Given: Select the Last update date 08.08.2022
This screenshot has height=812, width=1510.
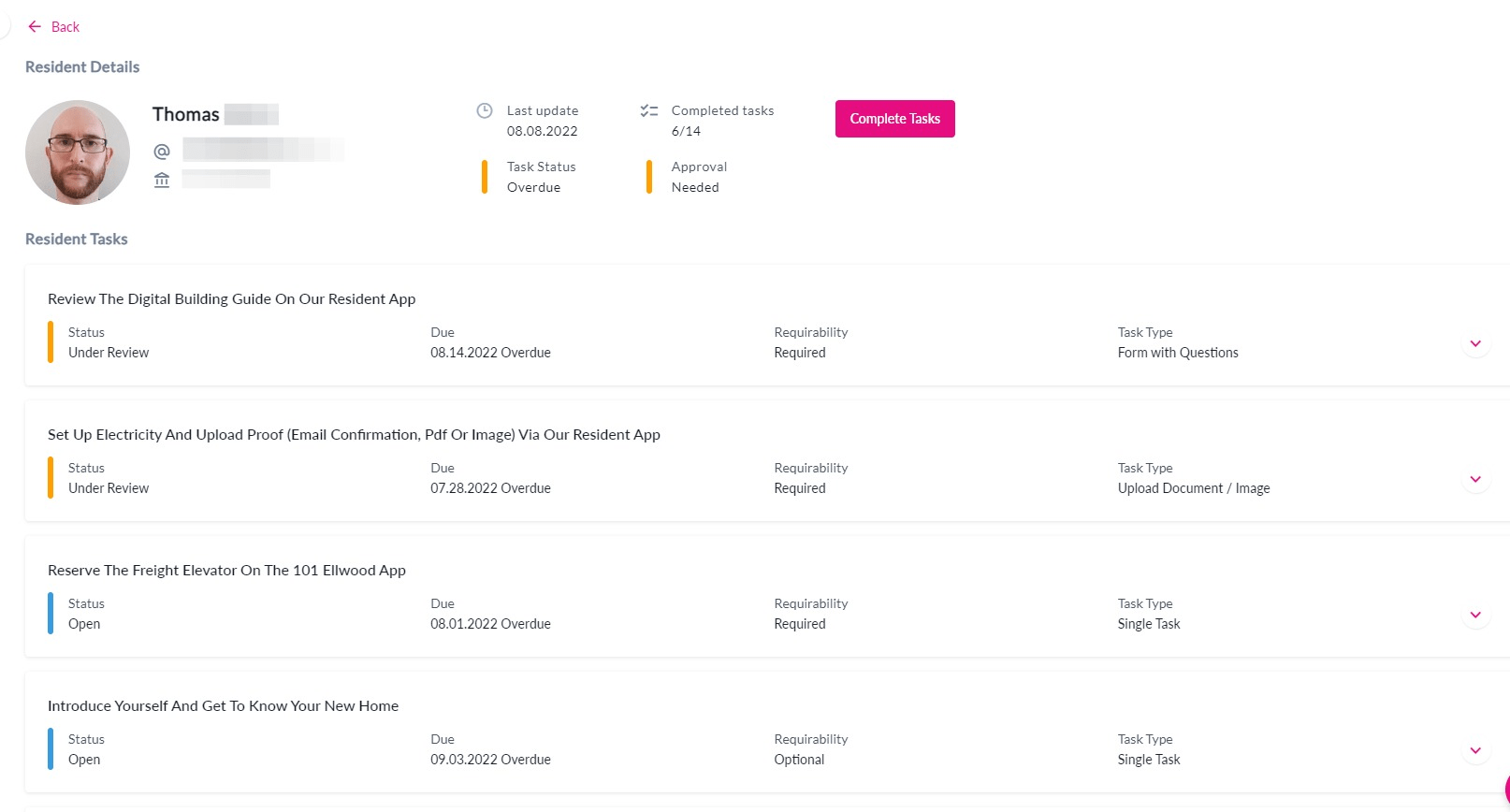Looking at the screenshot, I should pyautogui.click(x=542, y=131).
